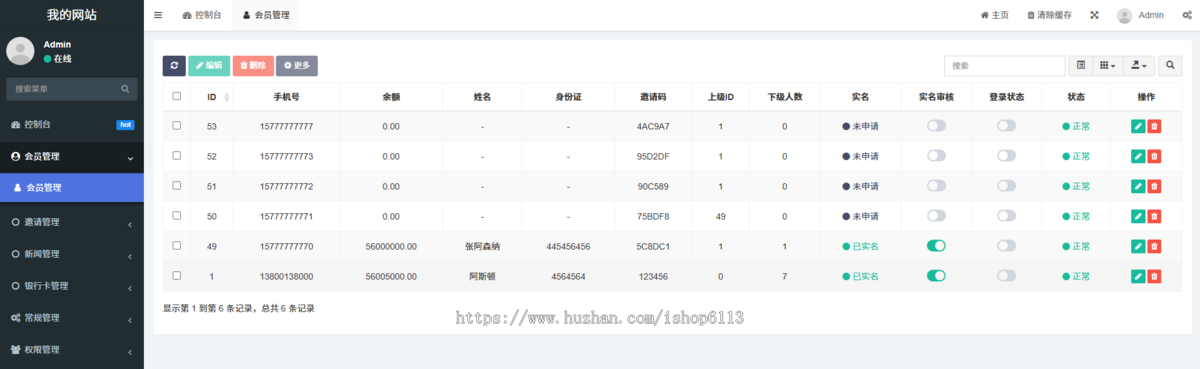
Task: Toggle 登录状态 switch for ID 53
Action: click(1006, 126)
